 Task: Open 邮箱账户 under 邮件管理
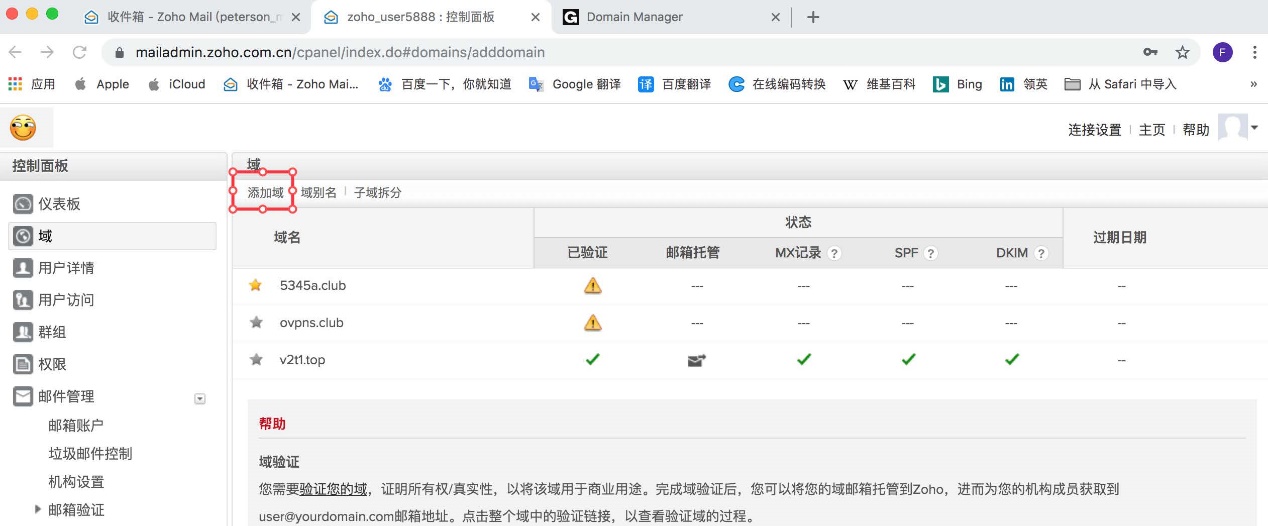click(76, 425)
